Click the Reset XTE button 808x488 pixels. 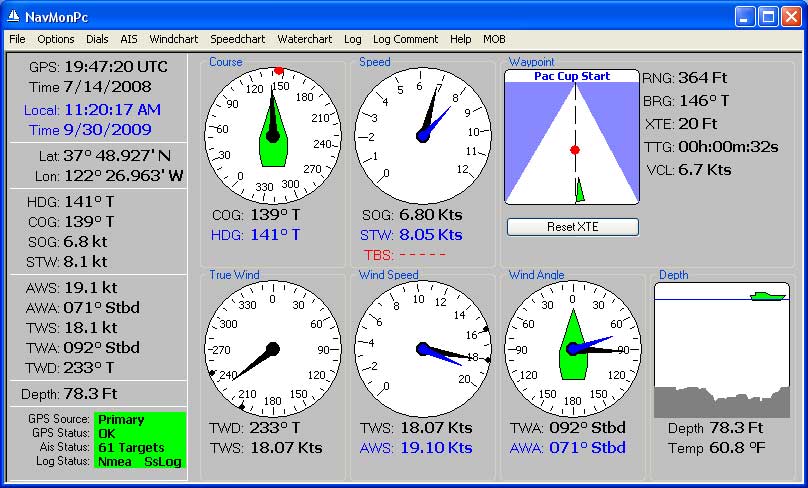click(573, 227)
